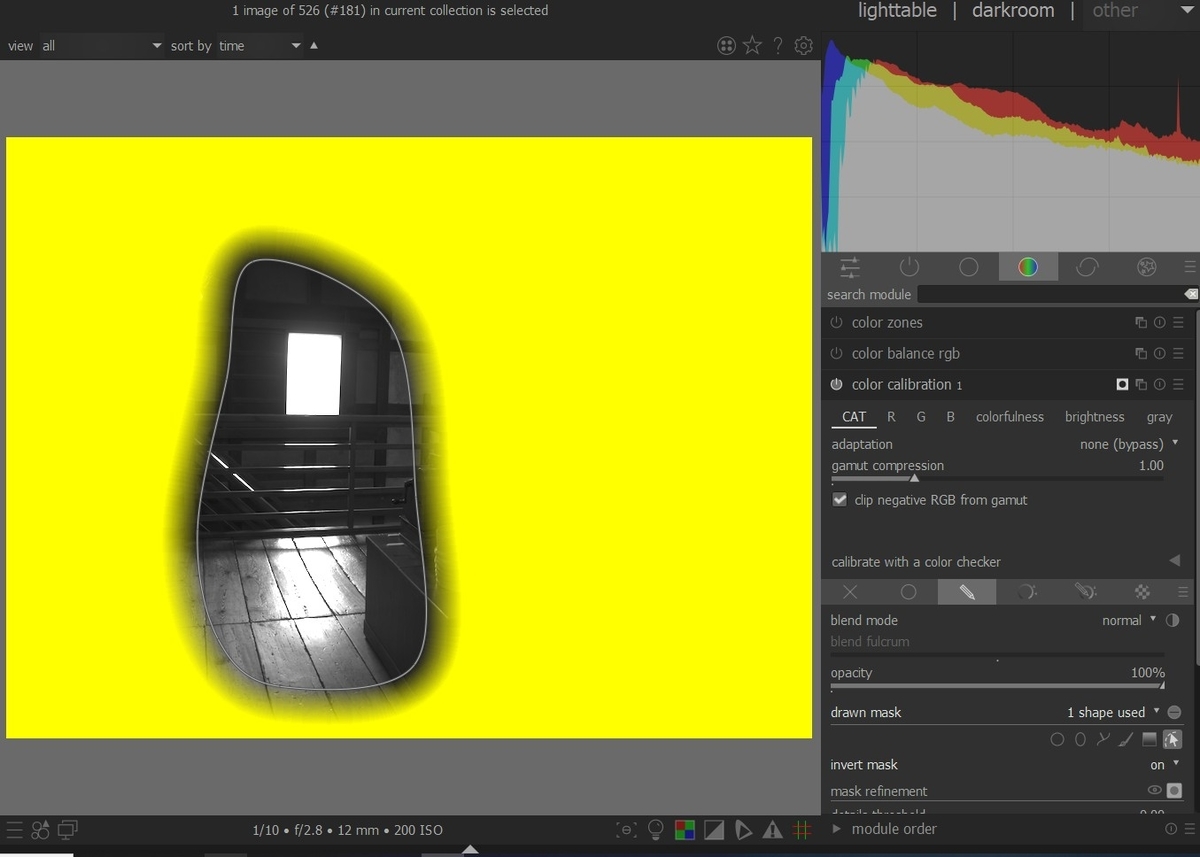Open color zones multiple instances menu
Screen dimensions: 1200x857
click(x=1141, y=323)
